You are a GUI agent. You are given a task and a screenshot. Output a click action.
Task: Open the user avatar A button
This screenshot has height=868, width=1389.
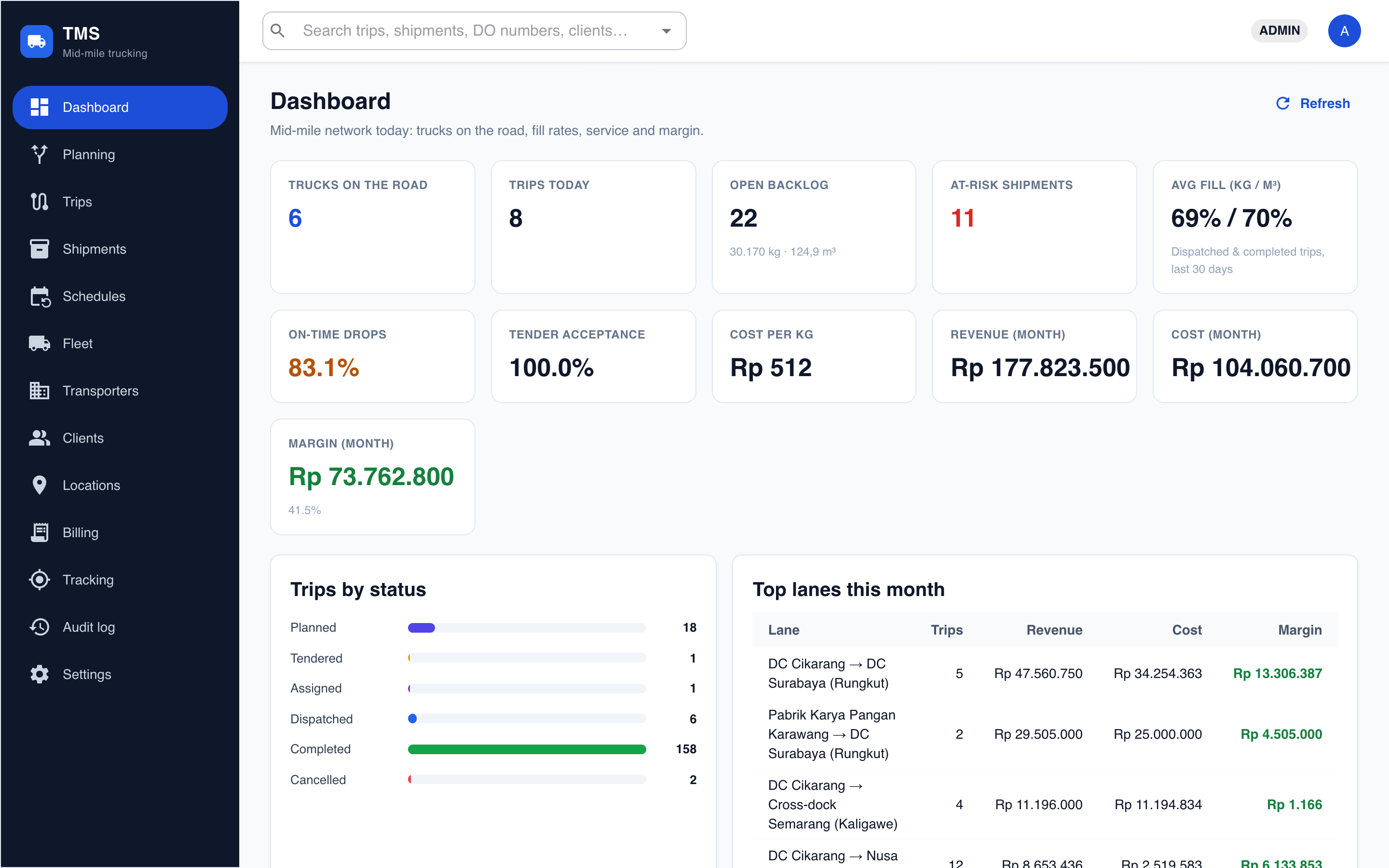coord(1344,31)
